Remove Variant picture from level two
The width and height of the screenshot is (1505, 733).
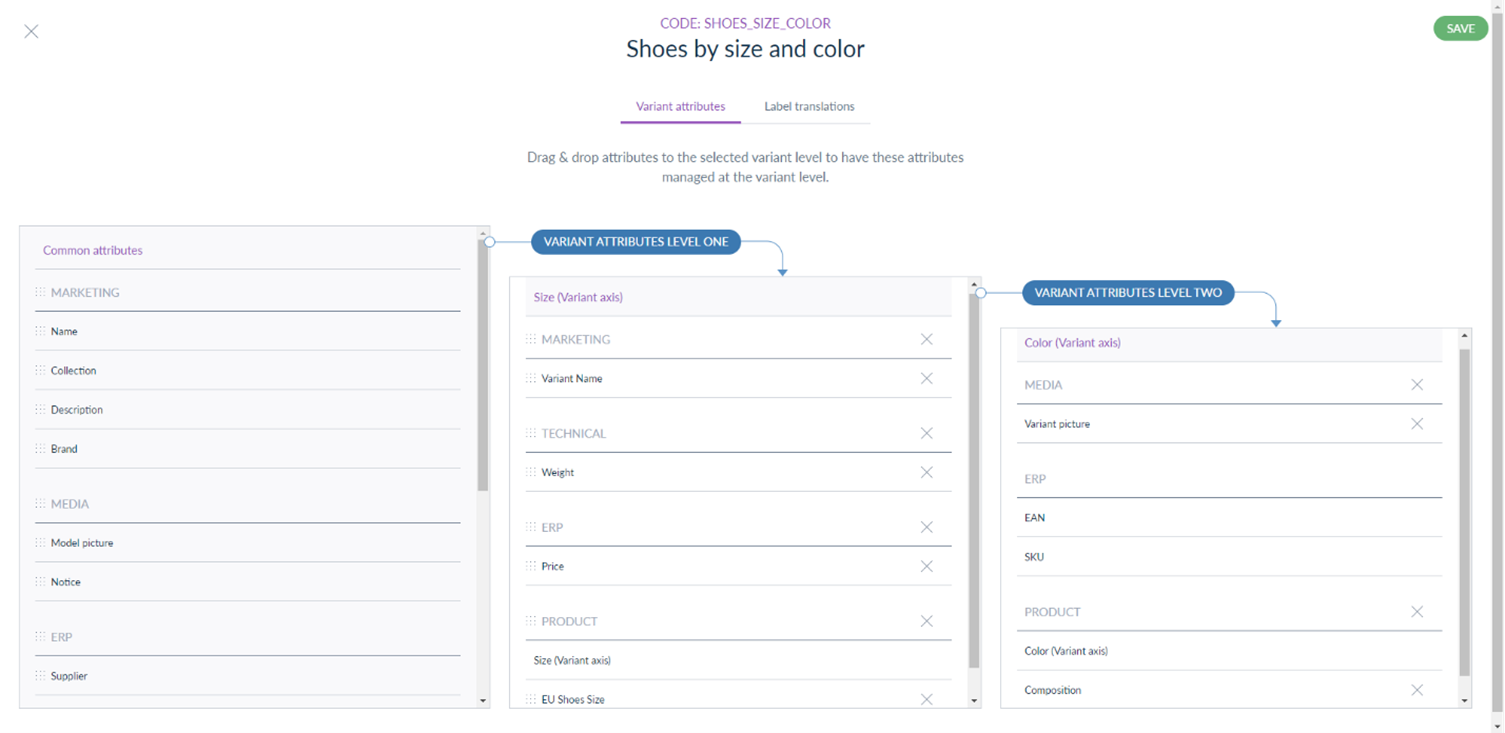click(x=1416, y=424)
